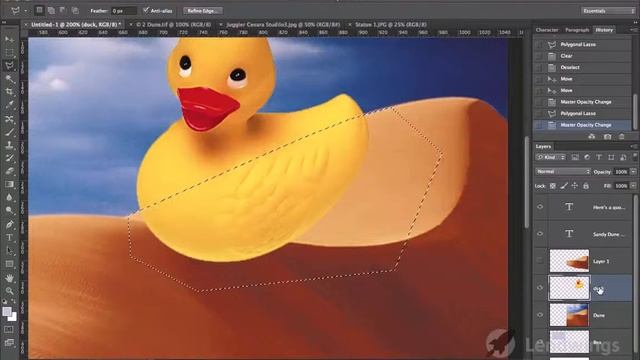
Task: Open the Fill slider dropdown
Action: (633, 186)
